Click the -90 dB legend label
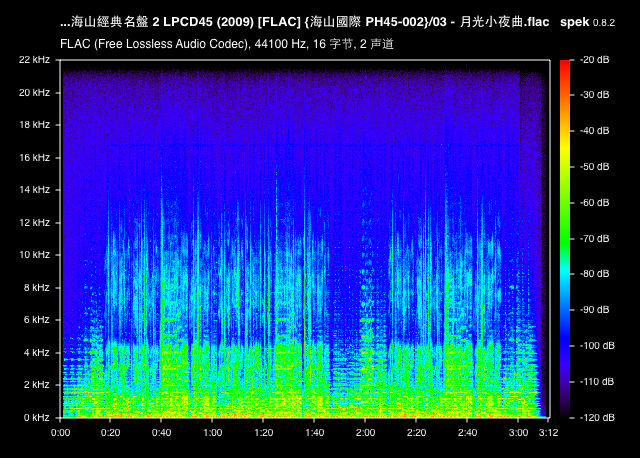Image resolution: width=640 pixels, height=458 pixels. [595, 309]
